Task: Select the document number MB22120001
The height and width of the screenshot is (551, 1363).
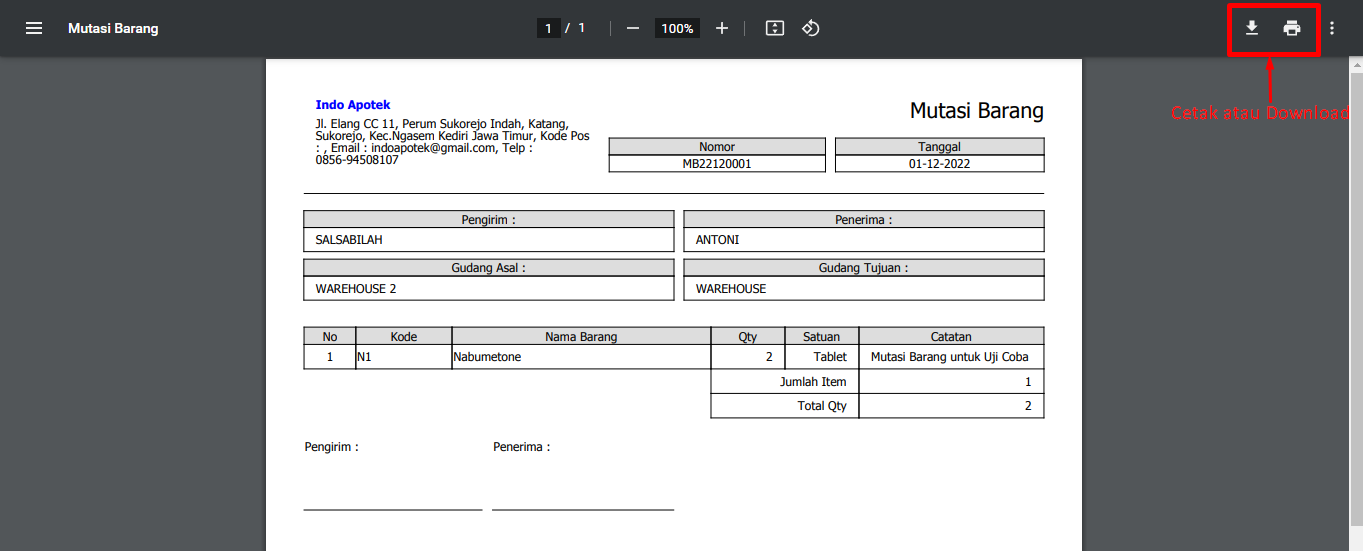Action: [x=717, y=164]
